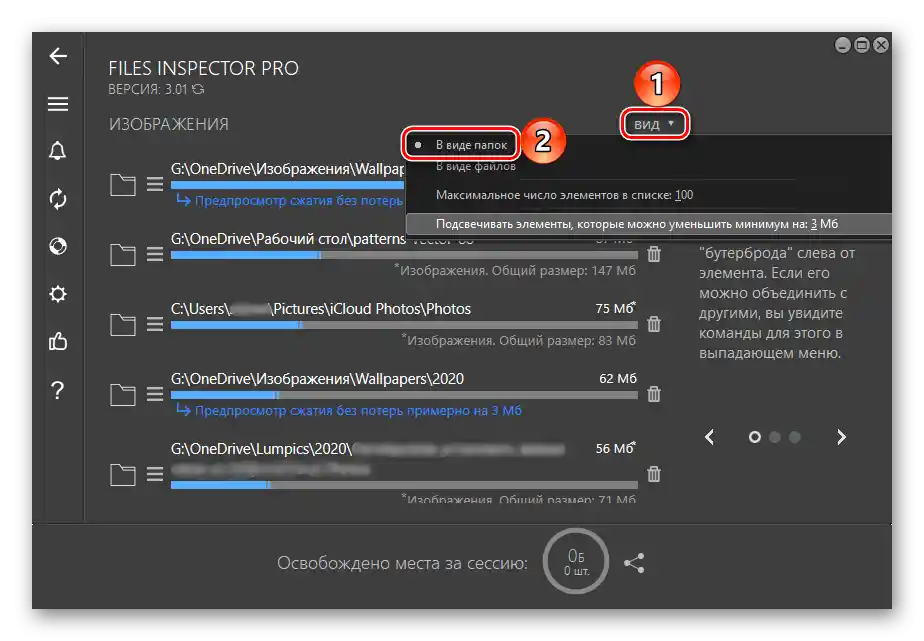Click the refresh cycle icon in sidebar
The height and width of the screenshot is (641, 924).
pos(58,199)
